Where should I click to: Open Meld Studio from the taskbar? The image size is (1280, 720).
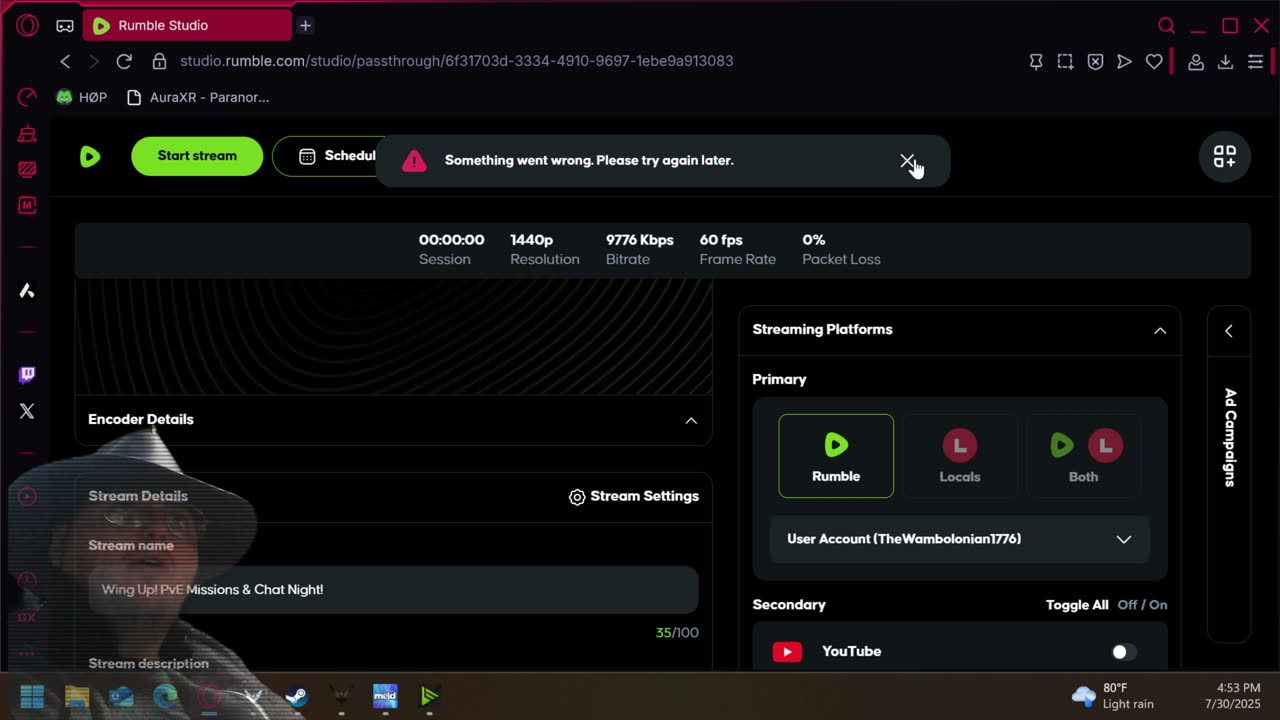(x=385, y=696)
